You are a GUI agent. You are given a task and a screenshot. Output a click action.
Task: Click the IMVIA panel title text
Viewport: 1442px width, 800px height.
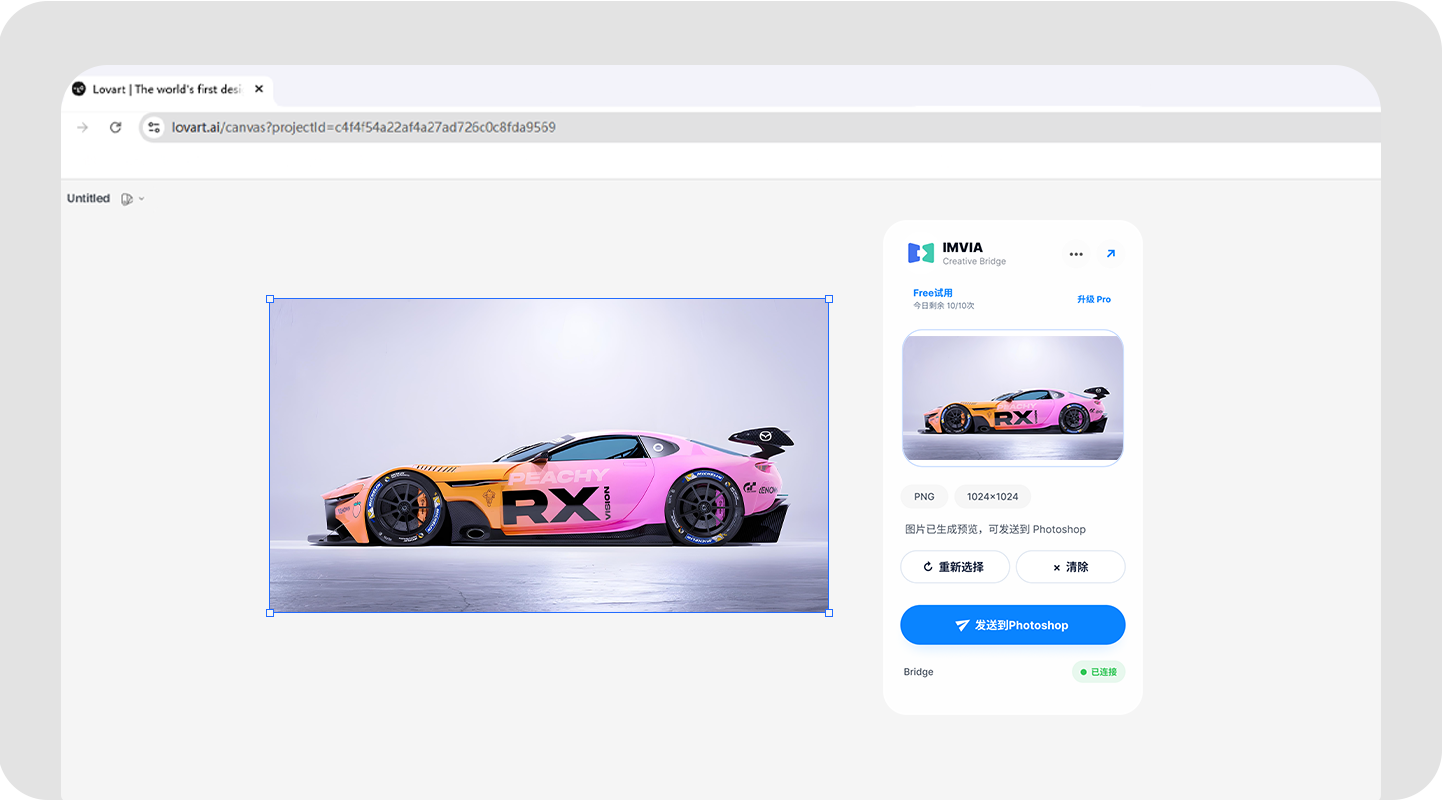pyautogui.click(x=963, y=247)
